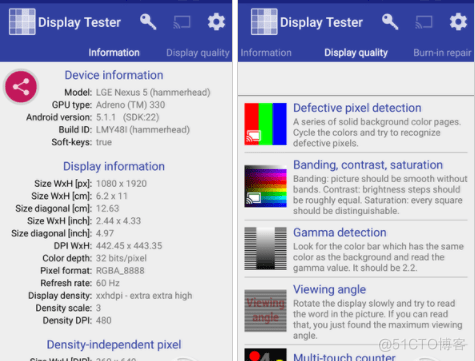475x361 pixels.
Task: Open the key icon in left screen header
Action: tap(148, 22)
